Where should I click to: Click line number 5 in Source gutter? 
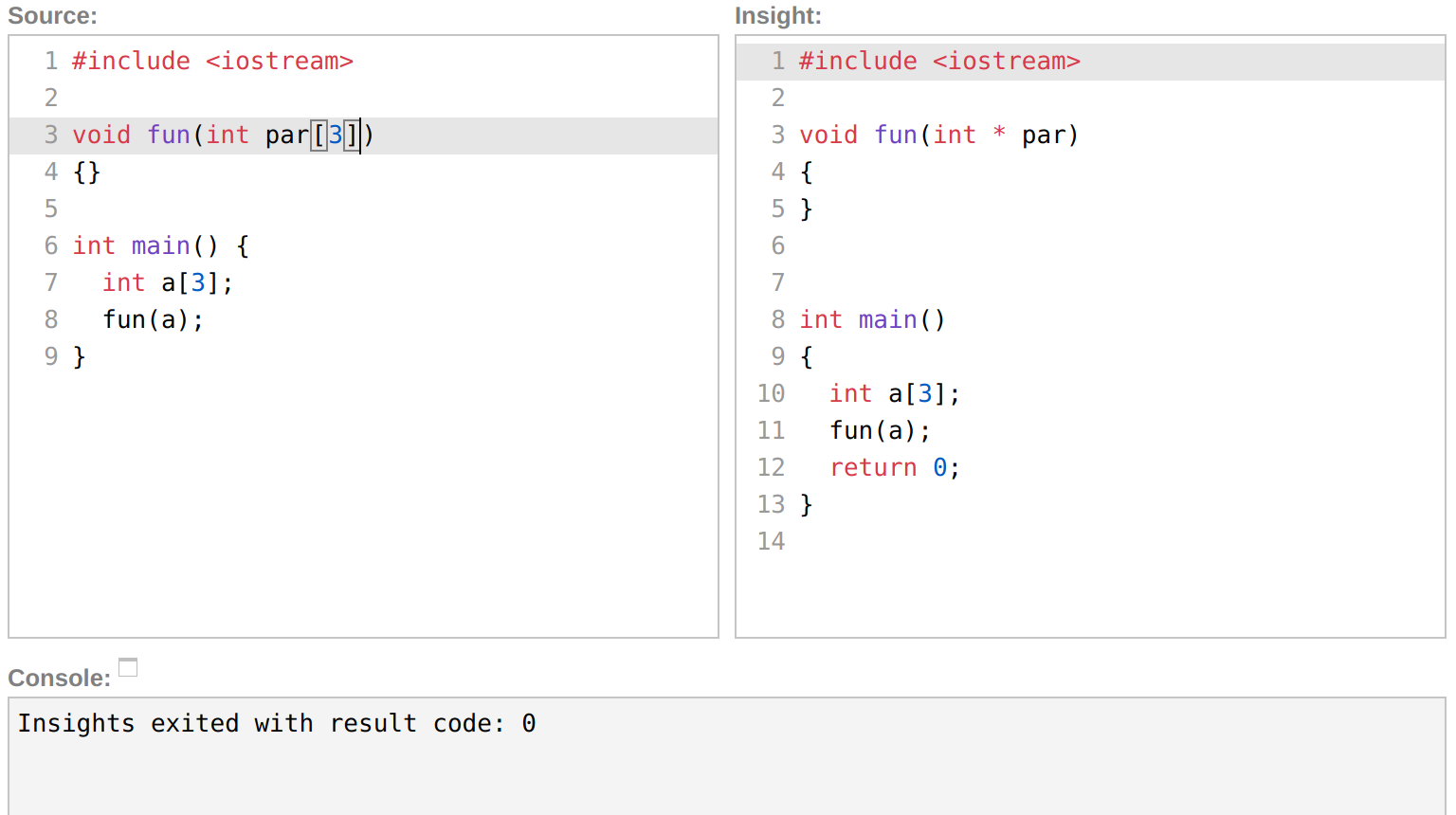(x=51, y=209)
